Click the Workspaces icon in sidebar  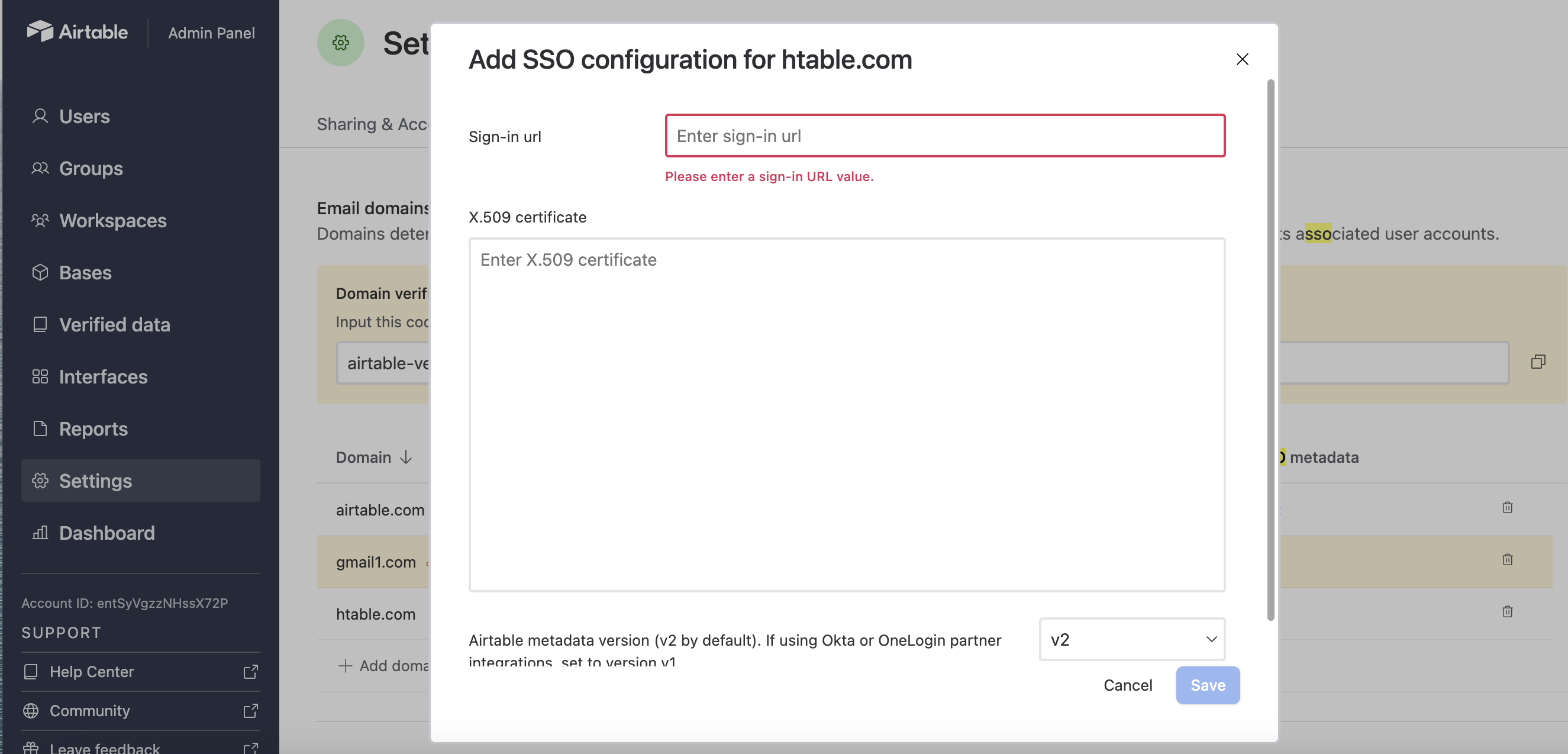pyautogui.click(x=40, y=220)
